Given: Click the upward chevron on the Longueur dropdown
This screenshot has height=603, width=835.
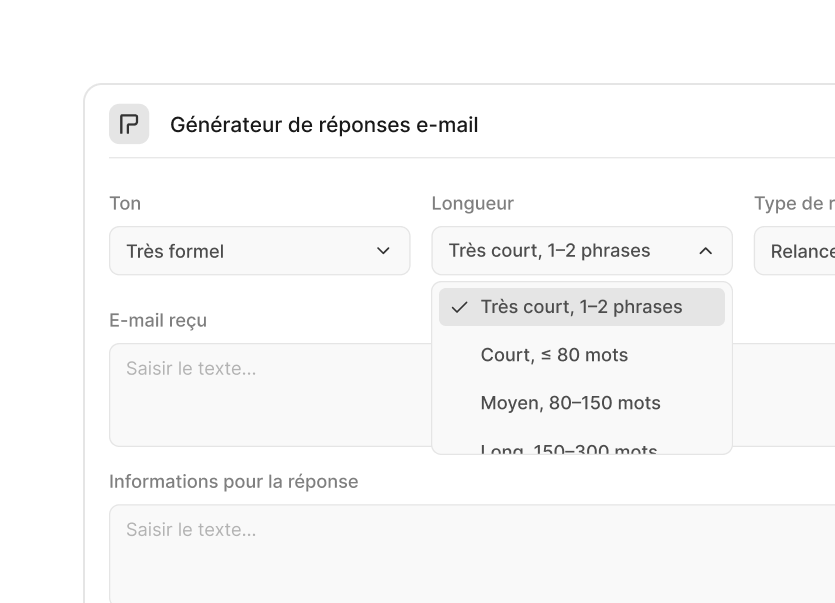Looking at the screenshot, I should 708,251.
